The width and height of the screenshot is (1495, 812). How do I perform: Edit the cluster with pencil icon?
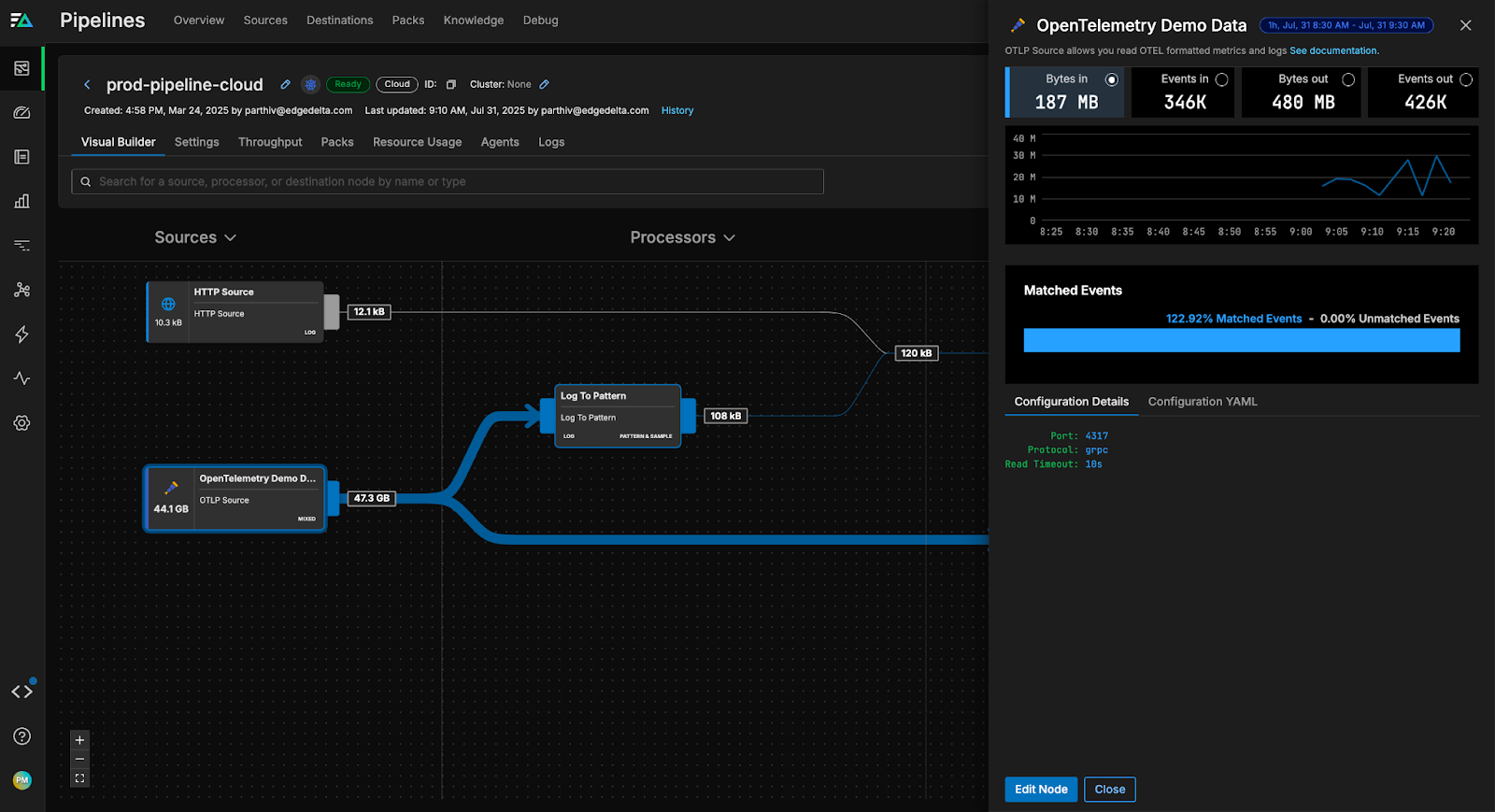coord(544,84)
